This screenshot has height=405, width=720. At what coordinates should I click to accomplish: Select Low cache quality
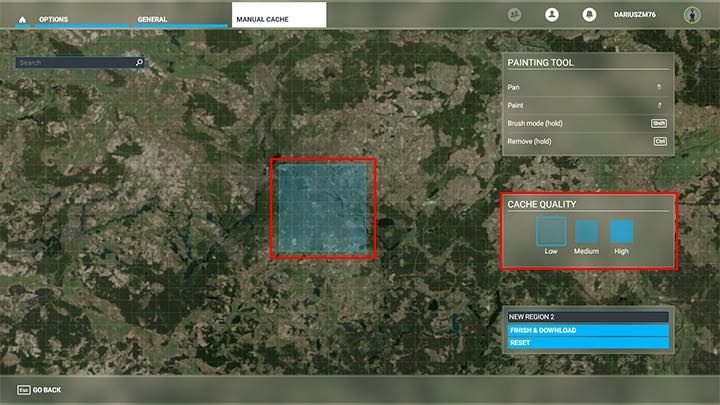pyautogui.click(x=551, y=231)
